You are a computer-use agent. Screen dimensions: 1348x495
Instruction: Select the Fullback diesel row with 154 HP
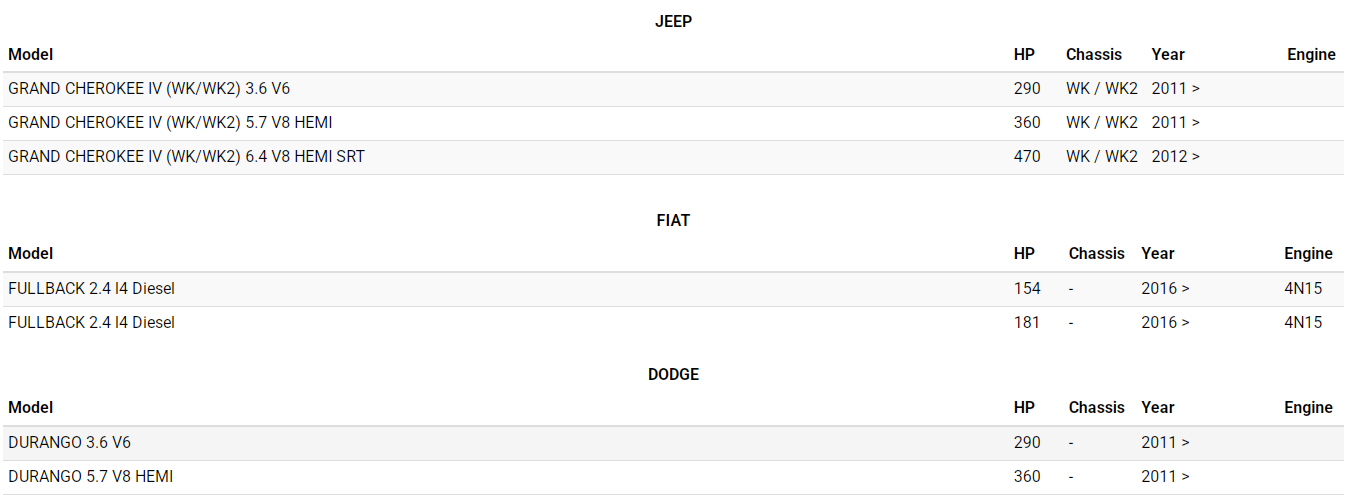click(92, 288)
